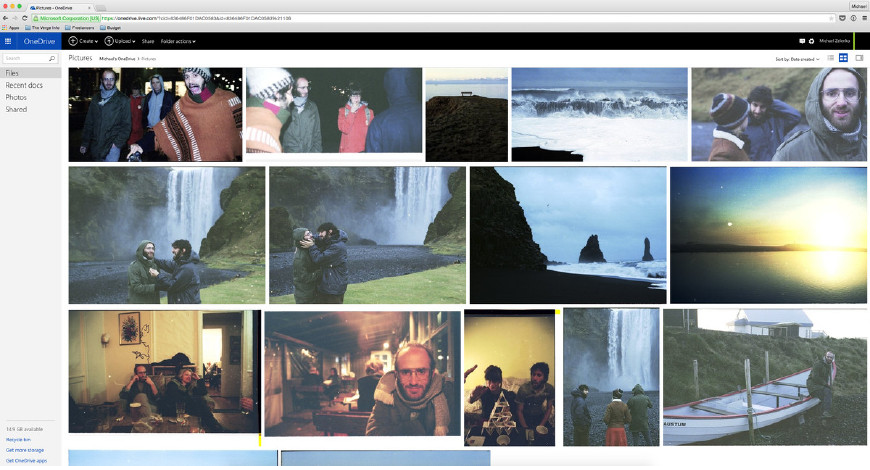This screenshot has width=870, height=470.
Task: Open the night photo with red jacket person
Action: [333, 110]
